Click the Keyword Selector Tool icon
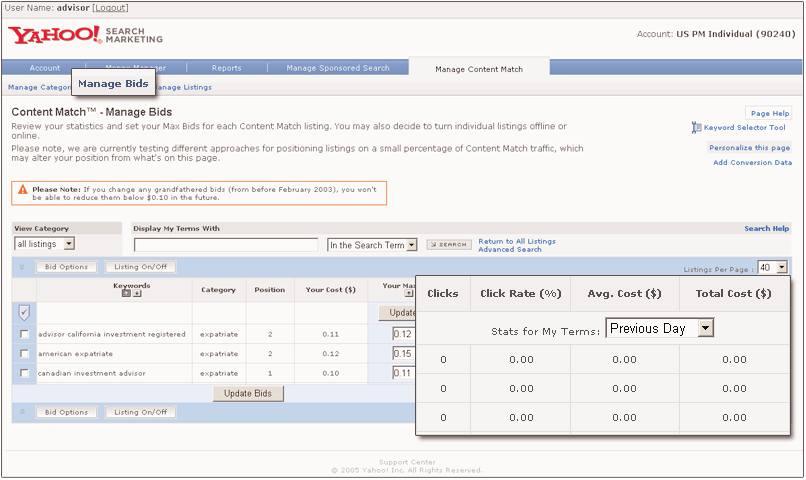806x480 pixels. click(696, 128)
